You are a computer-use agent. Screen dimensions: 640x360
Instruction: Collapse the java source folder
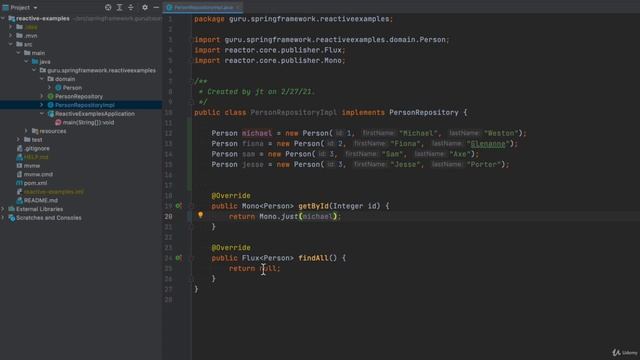(x=26, y=62)
